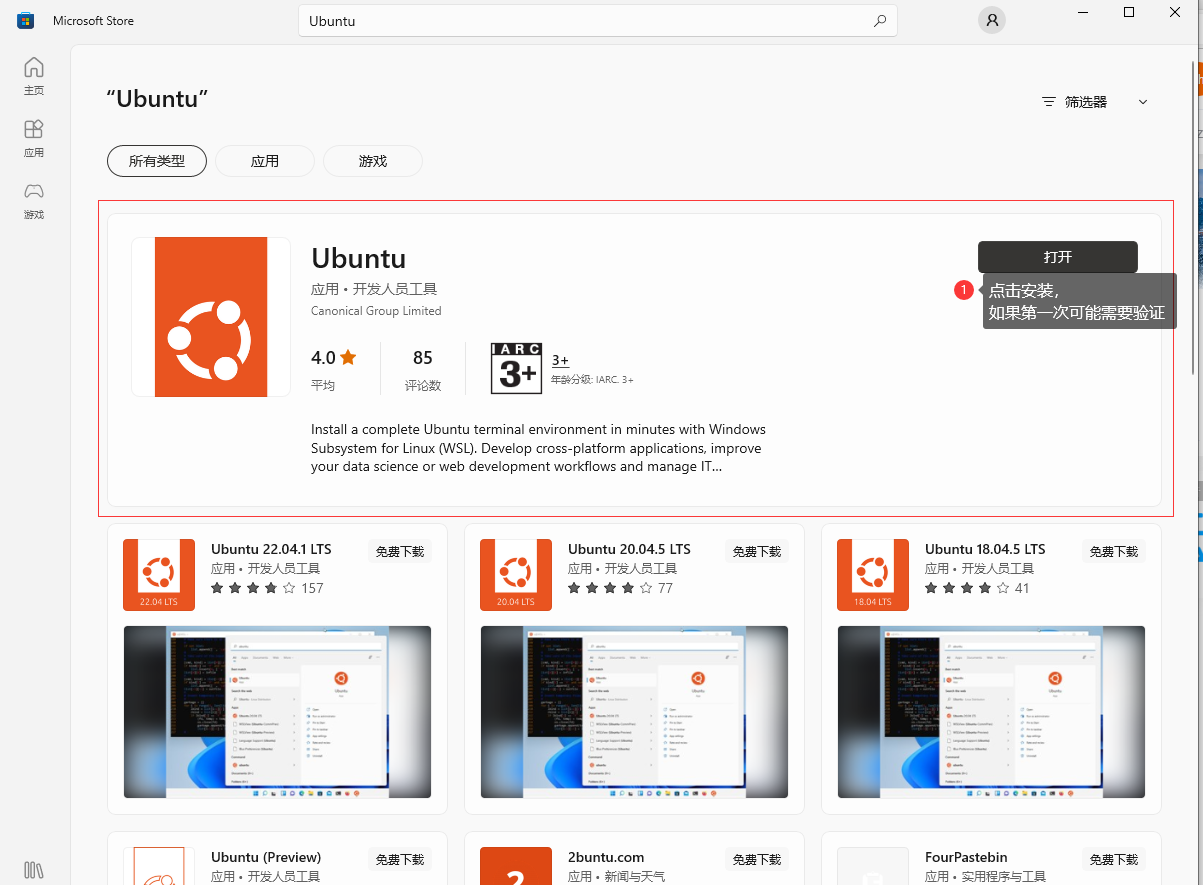Click the 2buntu.com app icon

pos(516,866)
